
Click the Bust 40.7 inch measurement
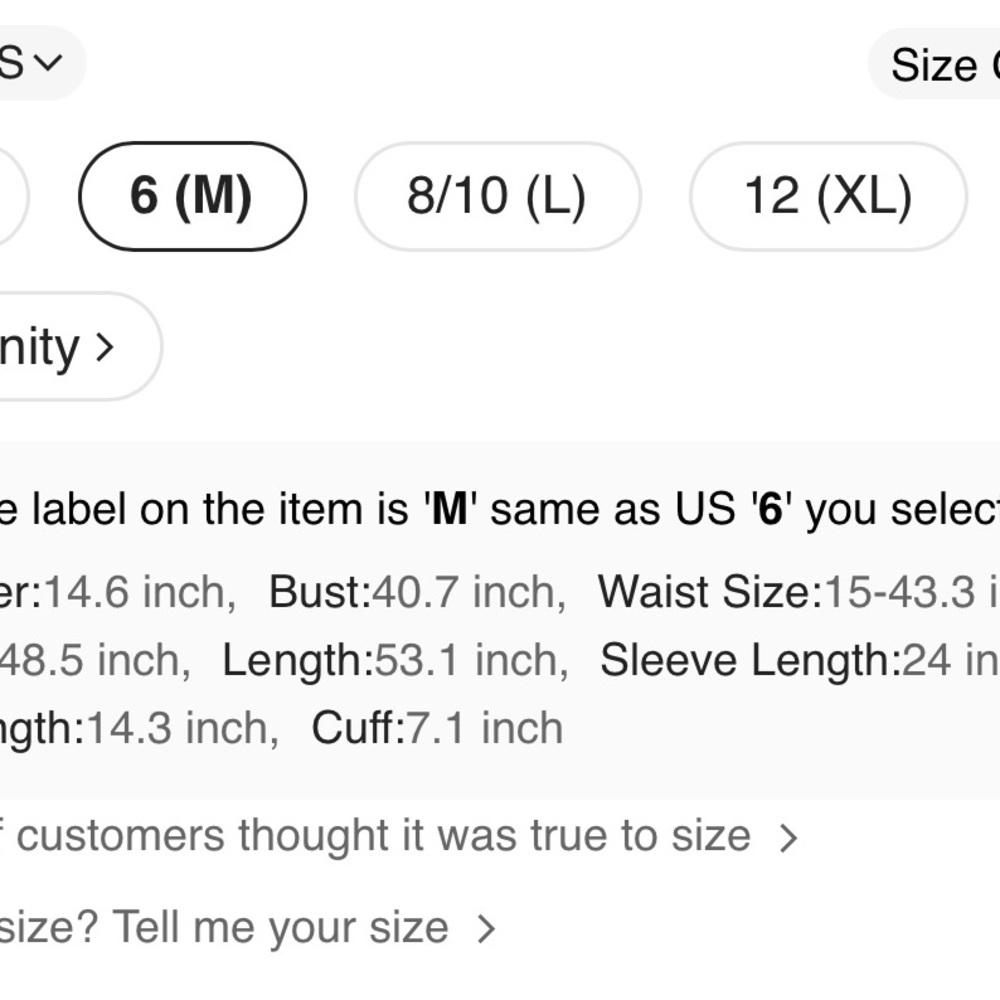[416, 592]
